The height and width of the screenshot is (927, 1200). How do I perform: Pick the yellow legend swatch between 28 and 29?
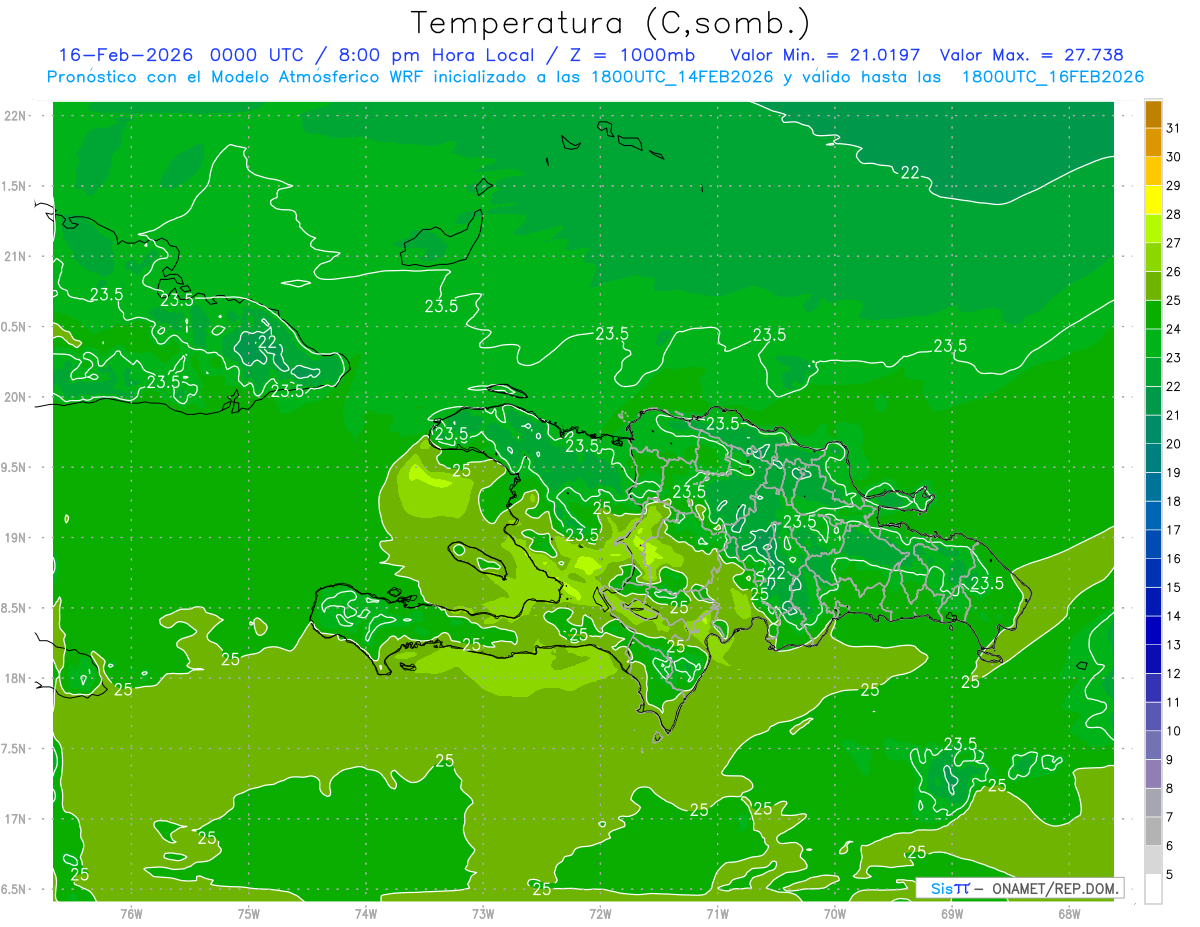click(x=1153, y=200)
